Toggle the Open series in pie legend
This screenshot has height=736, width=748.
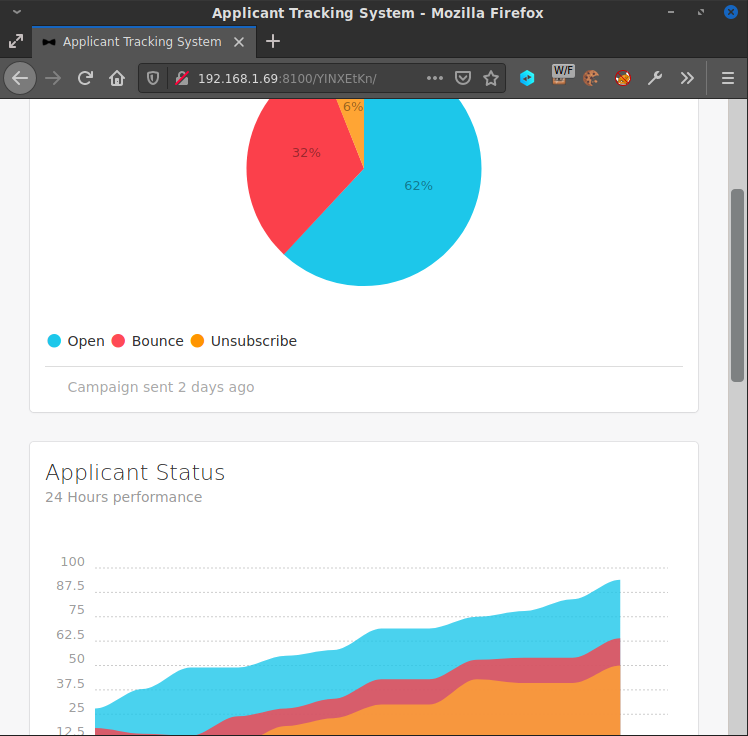pos(76,341)
